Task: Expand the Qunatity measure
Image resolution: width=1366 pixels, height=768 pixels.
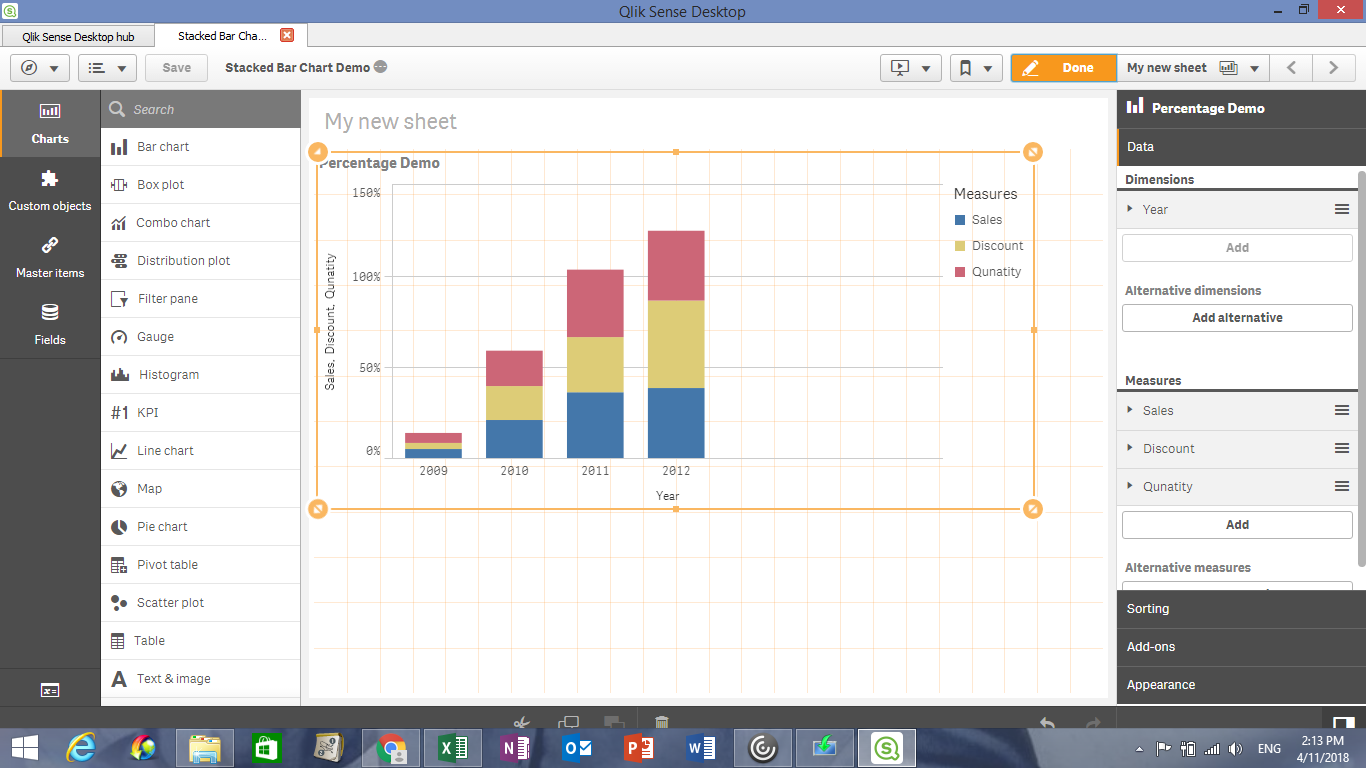Action: pyautogui.click(x=1130, y=486)
